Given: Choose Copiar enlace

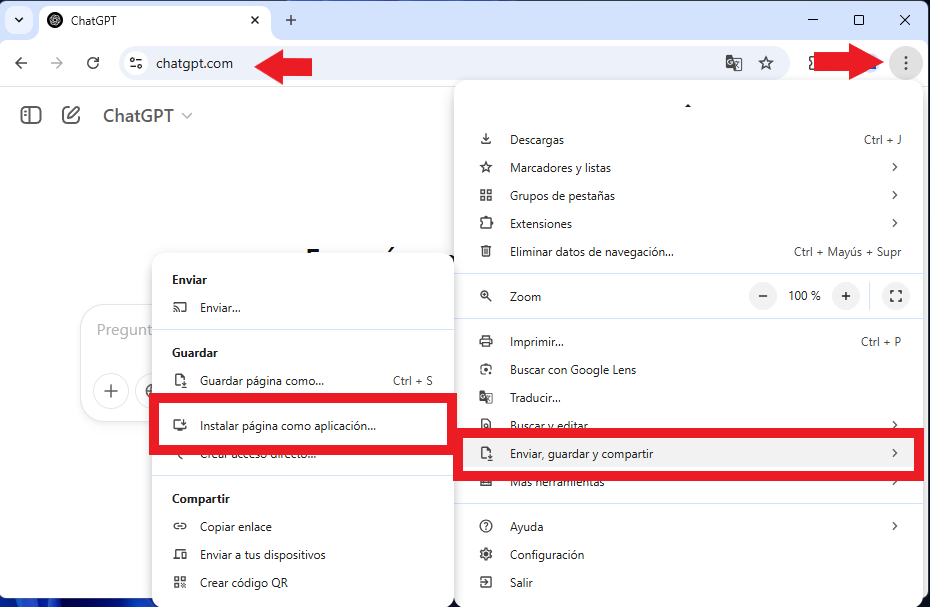Looking at the screenshot, I should pos(303,527).
